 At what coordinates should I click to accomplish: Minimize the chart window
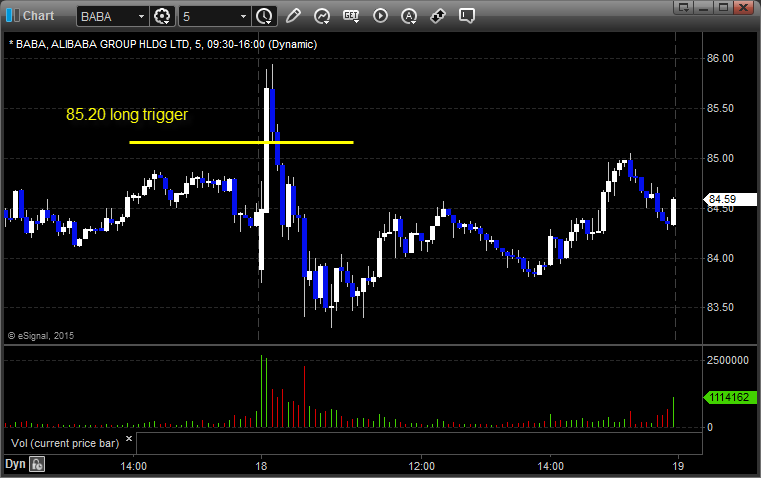(x=703, y=7)
